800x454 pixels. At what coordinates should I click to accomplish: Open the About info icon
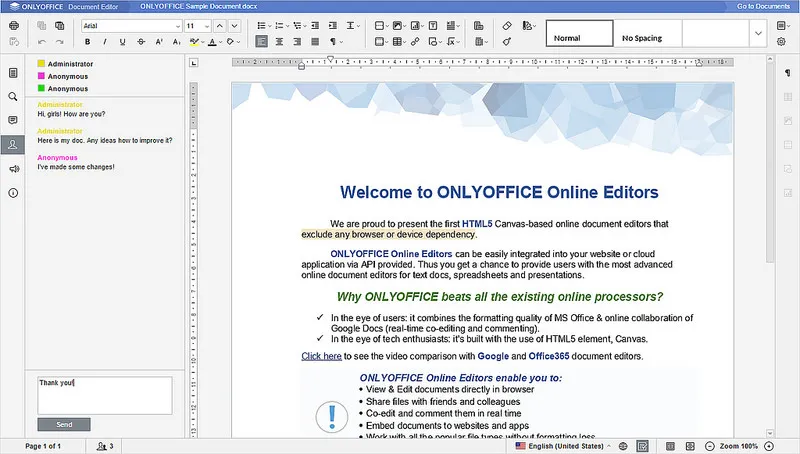(13, 192)
